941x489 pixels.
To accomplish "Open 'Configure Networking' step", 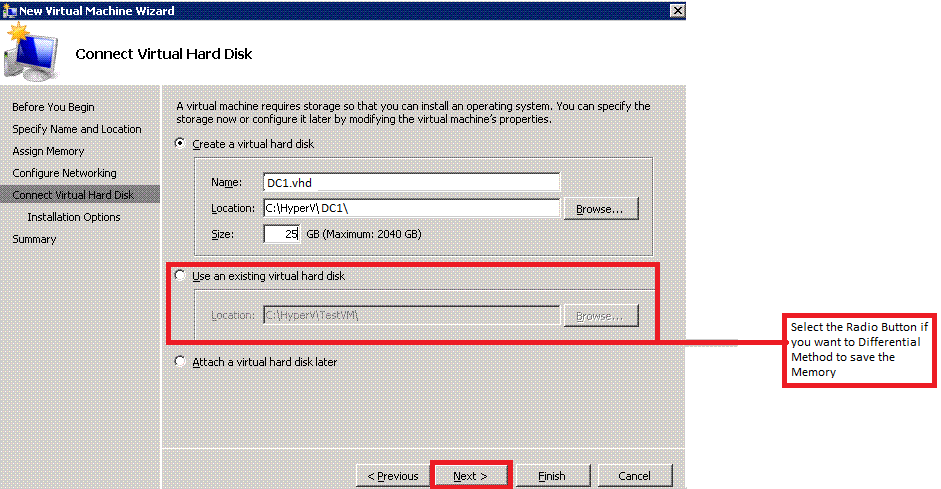I will pyautogui.click(x=64, y=173).
